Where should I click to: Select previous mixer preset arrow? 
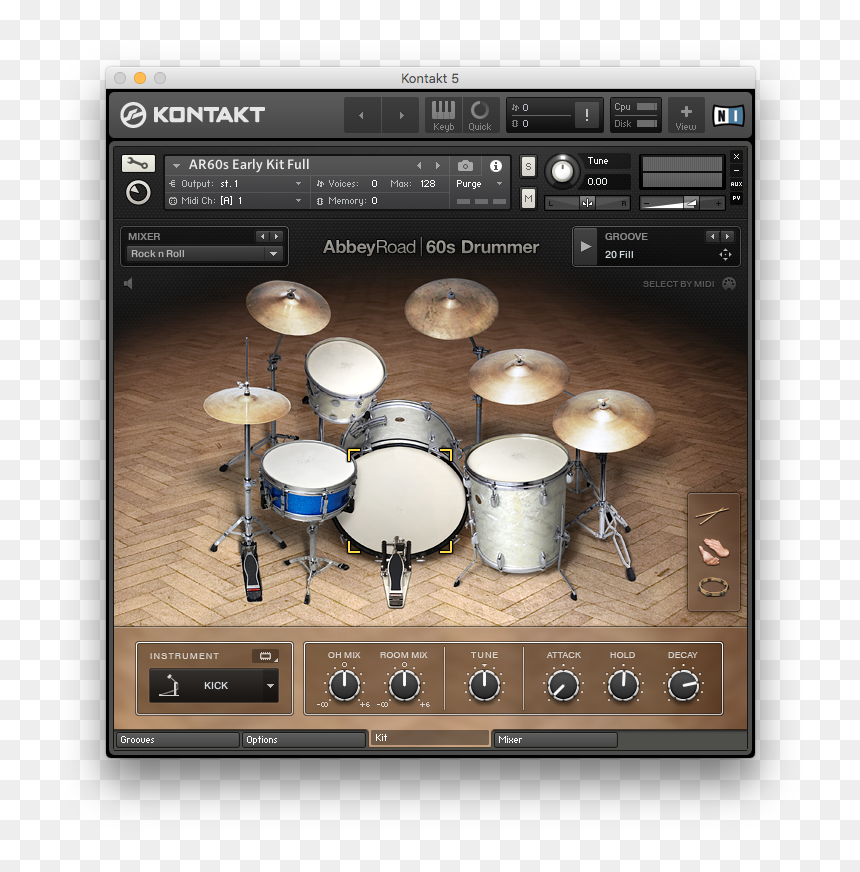pyautogui.click(x=263, y=236)
